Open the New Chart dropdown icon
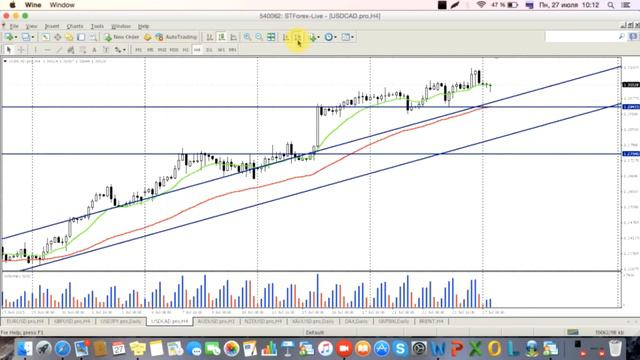 point(11,37)
